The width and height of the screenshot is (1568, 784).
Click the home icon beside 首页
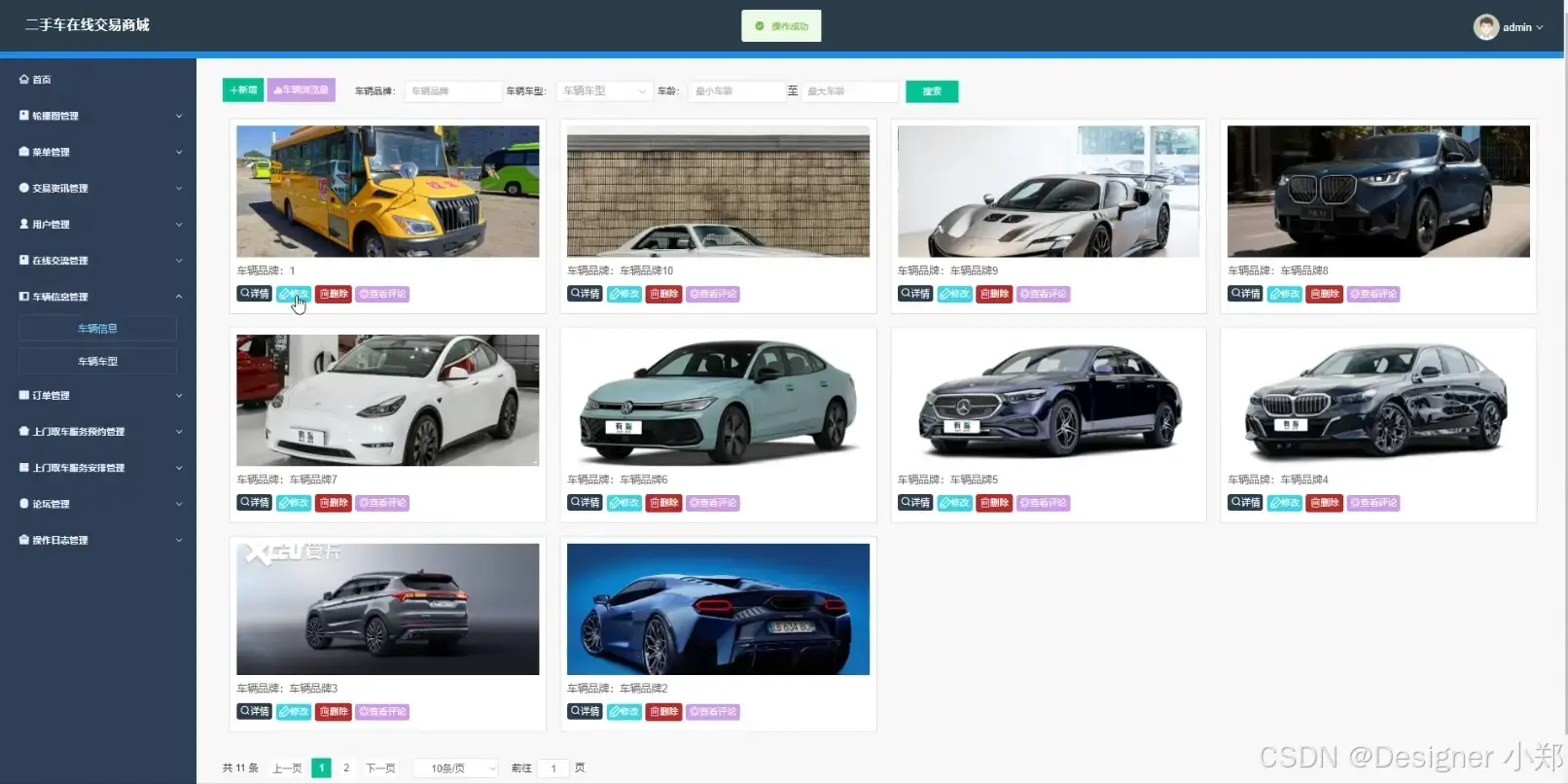click(x=24, y=80)
